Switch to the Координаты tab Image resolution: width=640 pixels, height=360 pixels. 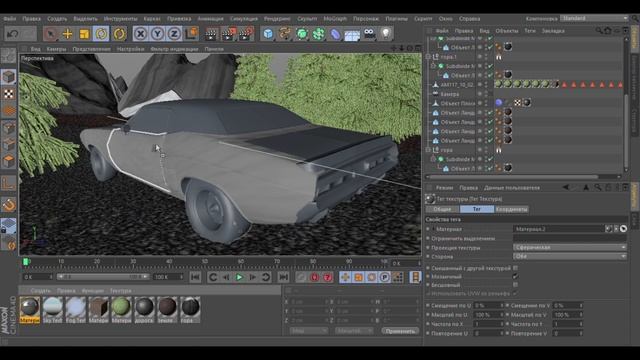(512, 209)
